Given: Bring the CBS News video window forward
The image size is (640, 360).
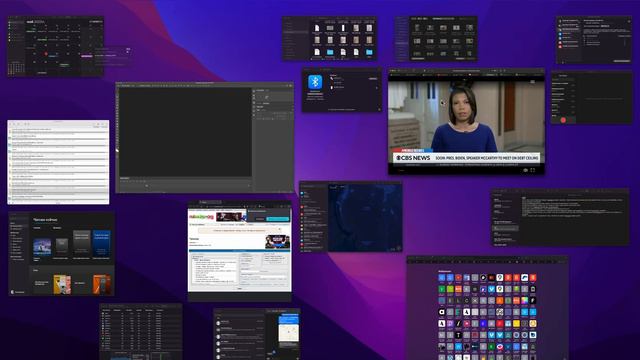Looking at the screenshot, I should pyautogui.click(x=466, y=122).
